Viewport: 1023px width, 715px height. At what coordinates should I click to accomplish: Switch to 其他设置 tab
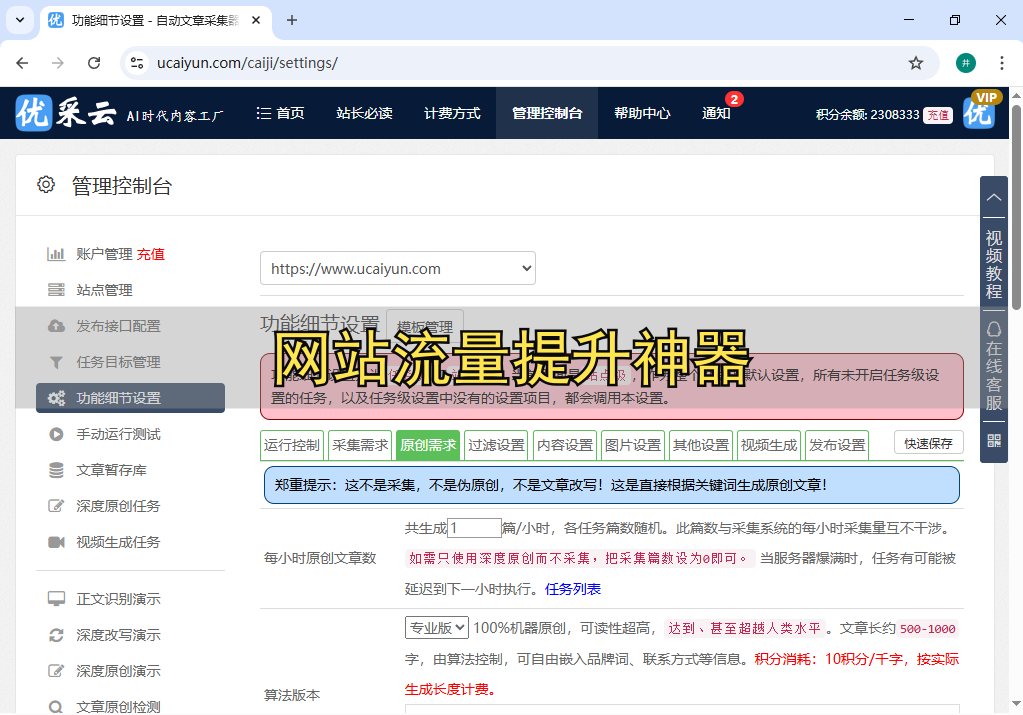click(701, 445)
